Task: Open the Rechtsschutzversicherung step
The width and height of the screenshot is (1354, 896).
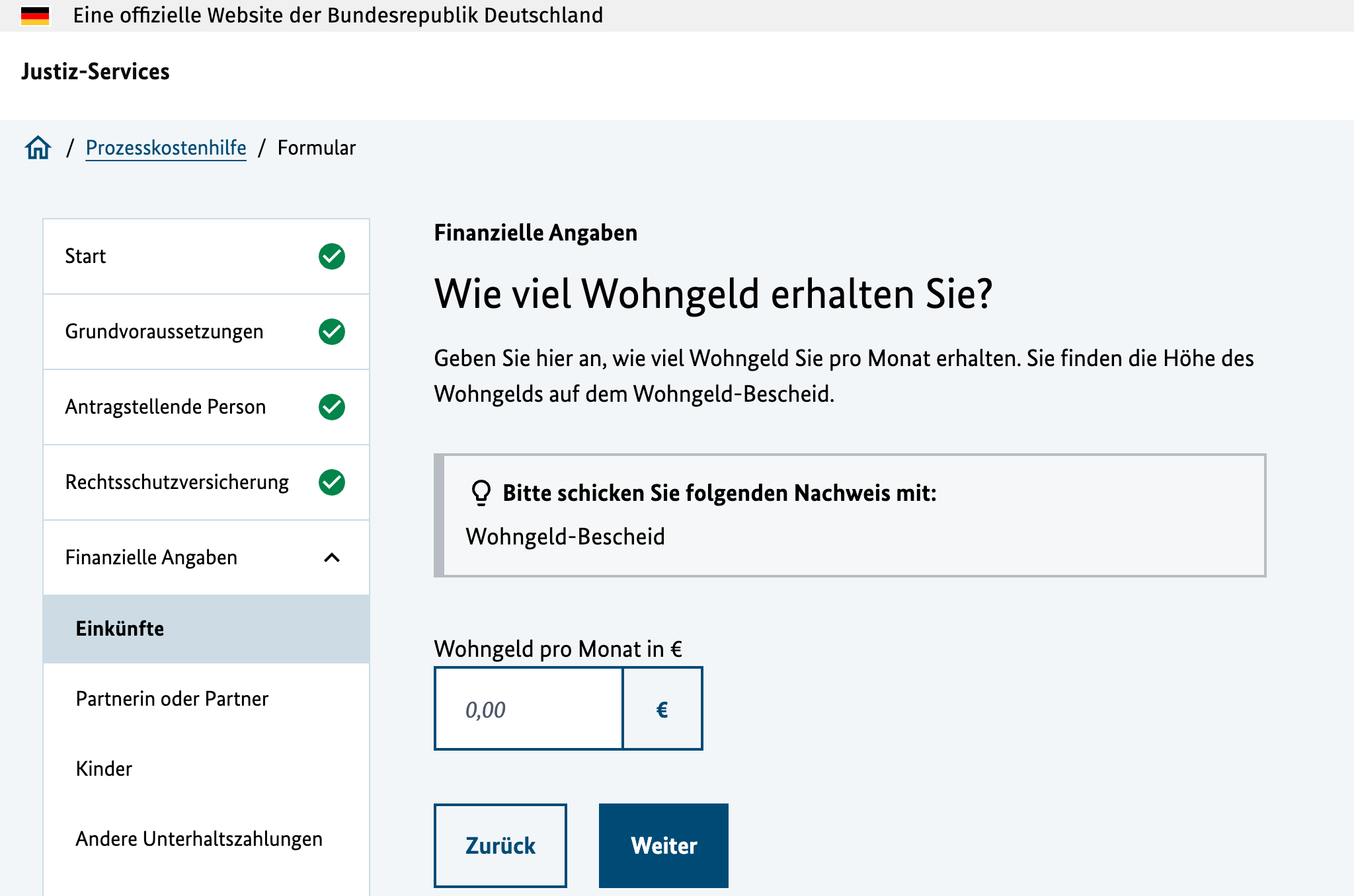Action: 176,483
